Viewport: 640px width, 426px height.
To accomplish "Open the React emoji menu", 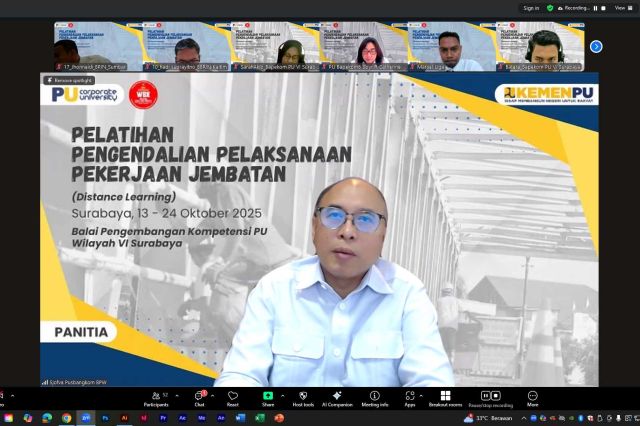I will click(233, 397).
